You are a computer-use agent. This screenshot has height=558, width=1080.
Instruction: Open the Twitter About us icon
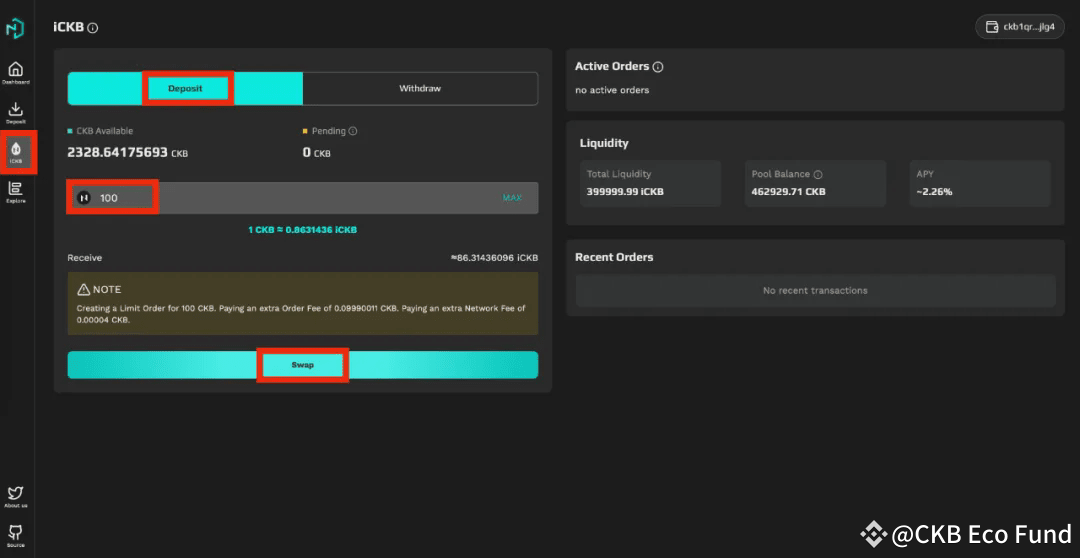click(x=15, y=494)
